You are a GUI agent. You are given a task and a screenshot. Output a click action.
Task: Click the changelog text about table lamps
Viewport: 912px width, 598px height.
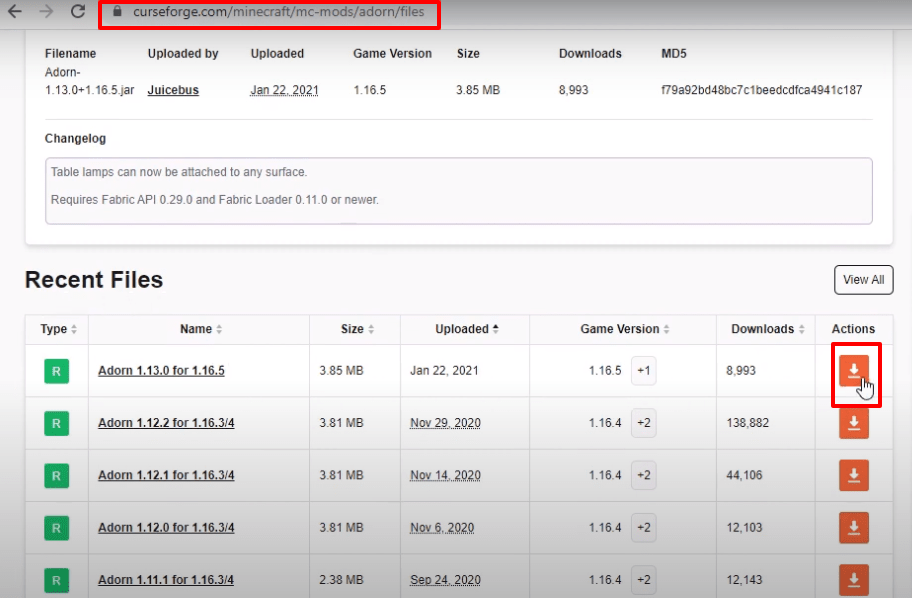click(x=179, y=172)
